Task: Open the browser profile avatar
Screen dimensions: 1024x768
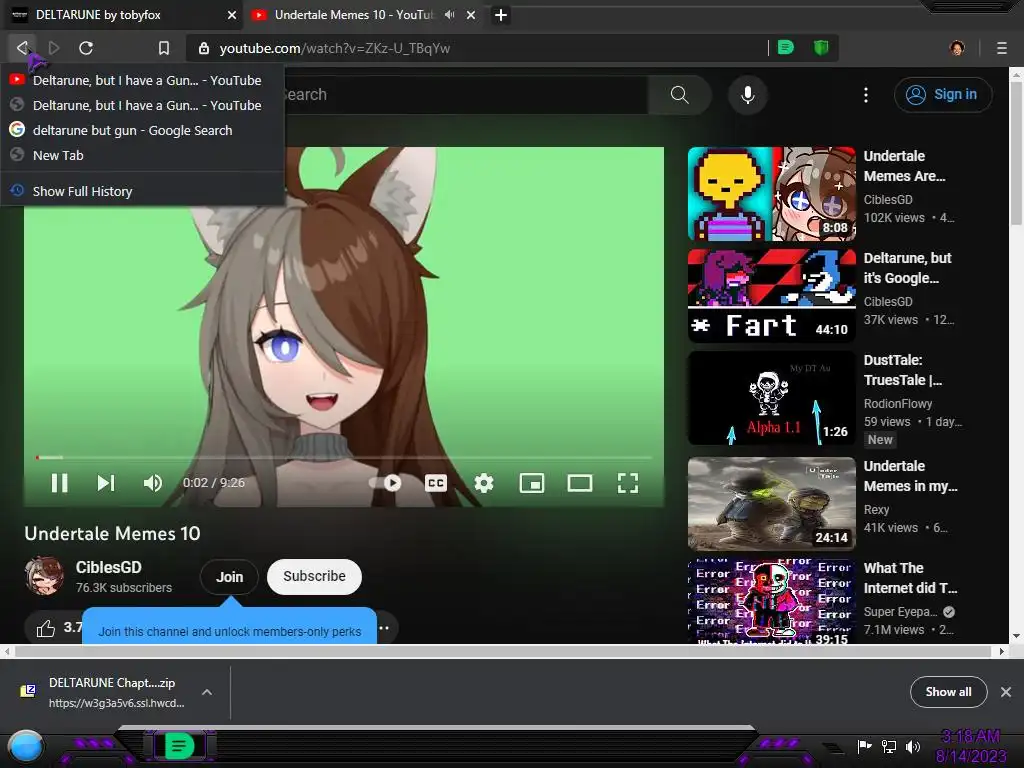Action: (957, 48)
